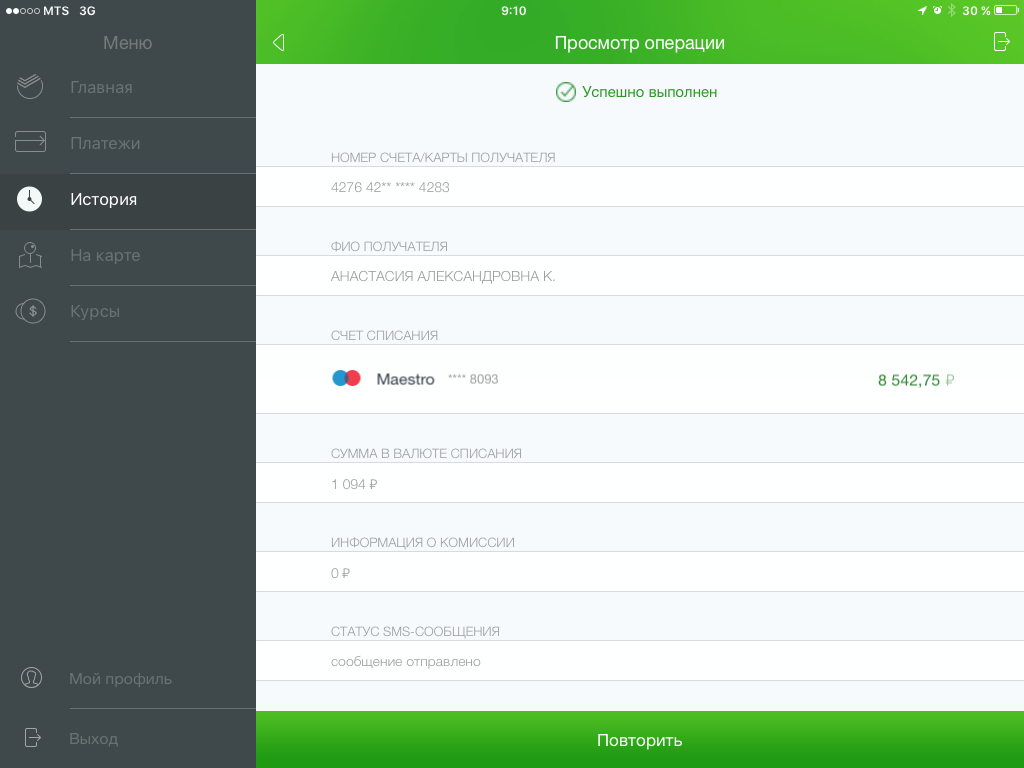
Task: Tap the Успешно выполнен status text
Action: click(x=650, y=92)
